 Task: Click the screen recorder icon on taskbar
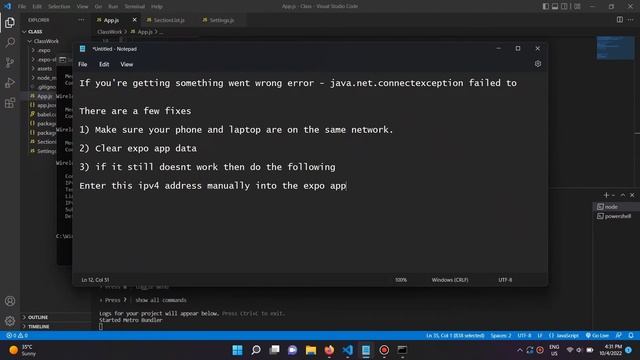click(384, 350)
